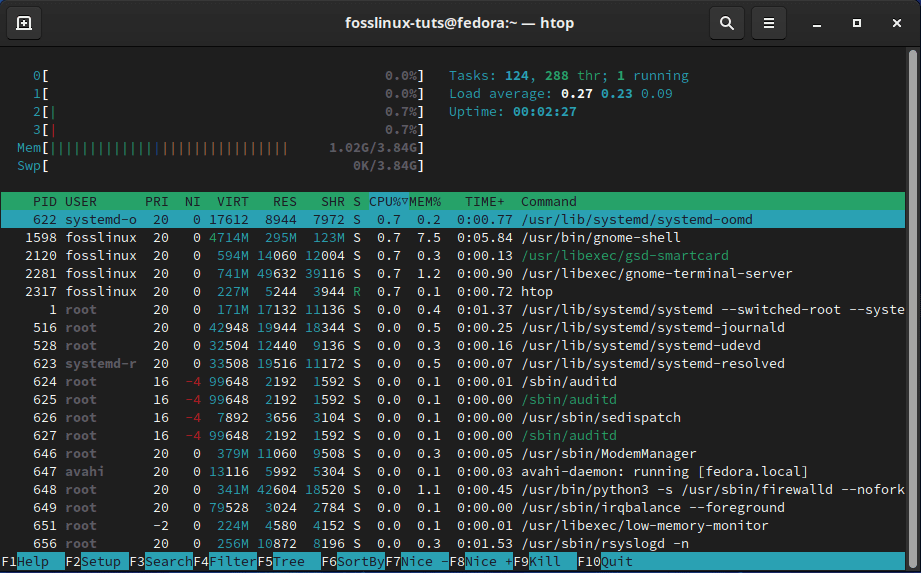This screenshot has height=573, width=921.
Task: Click the CPU 1 usage meter
Action: pos(228,94)
